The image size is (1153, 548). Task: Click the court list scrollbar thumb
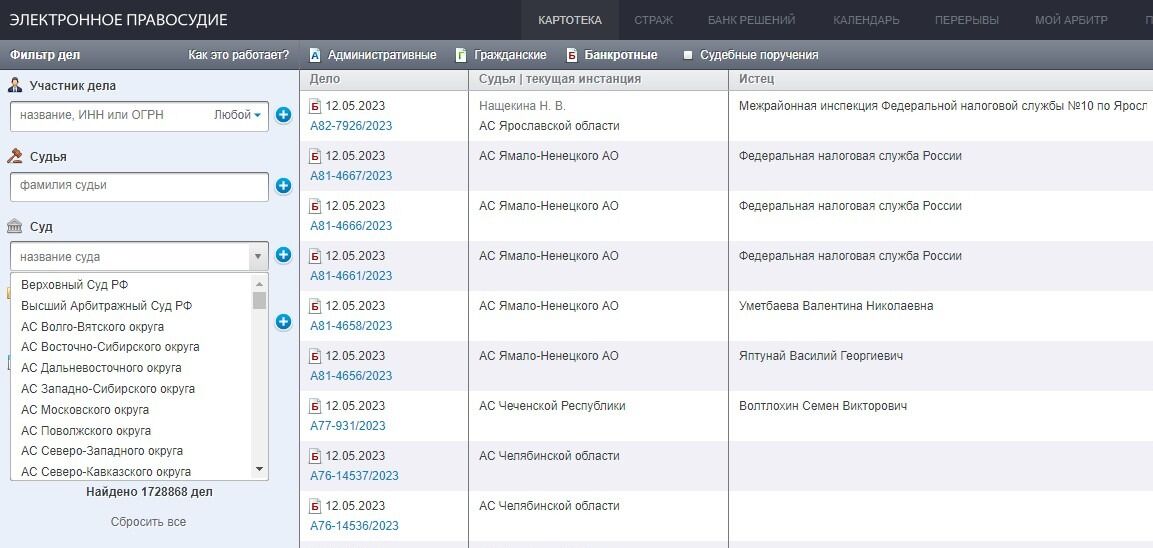tap(260, 300)
